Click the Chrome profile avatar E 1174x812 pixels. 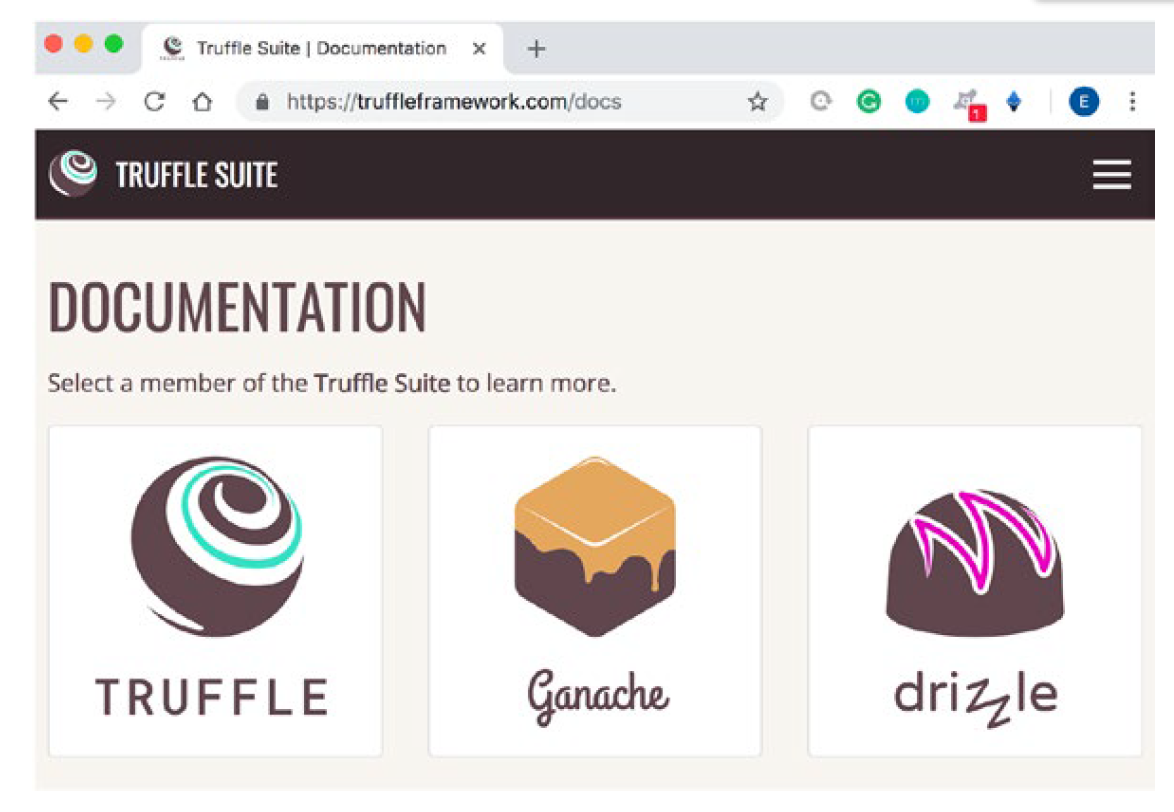pos(1083,101)
